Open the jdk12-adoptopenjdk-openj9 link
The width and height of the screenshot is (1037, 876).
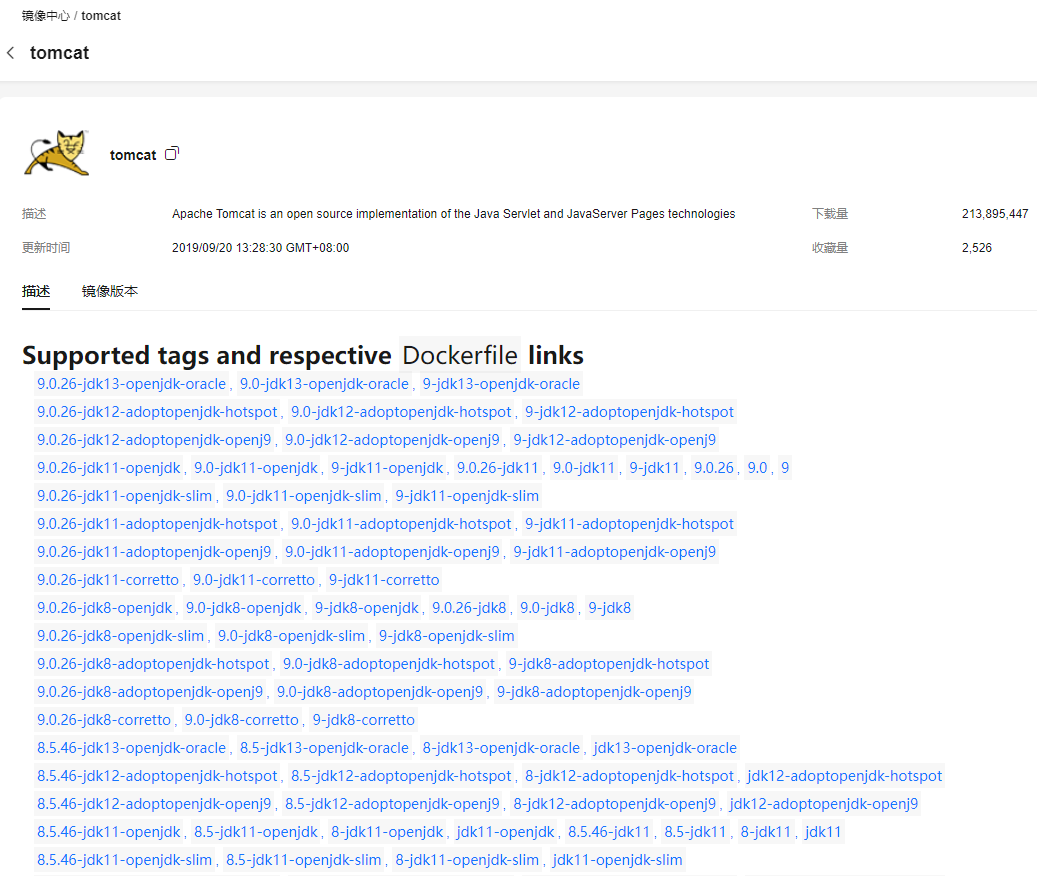pos(824,804)
